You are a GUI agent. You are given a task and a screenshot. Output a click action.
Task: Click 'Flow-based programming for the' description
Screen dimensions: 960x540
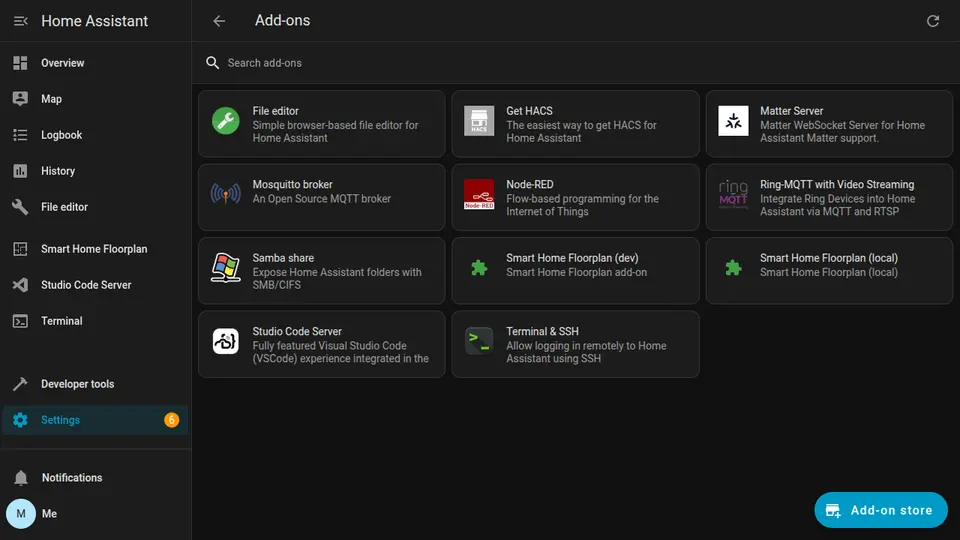tap(582, 198)
